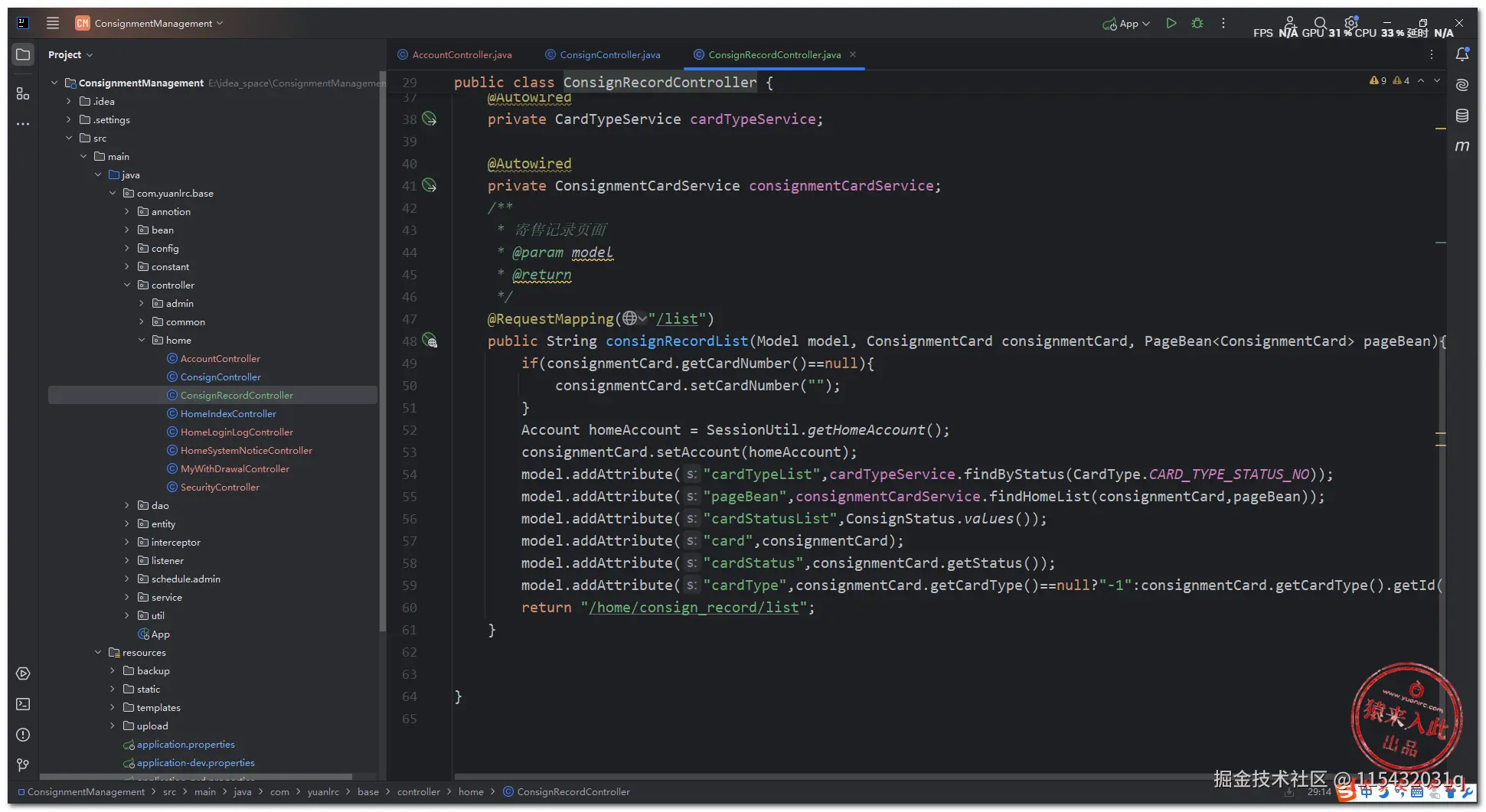Image resolution: width=1486 pixels, height=812 pixels.
Task: Click request mapping gutter icon on line 48
Action: pyautogui.click(x=430, y=341)
